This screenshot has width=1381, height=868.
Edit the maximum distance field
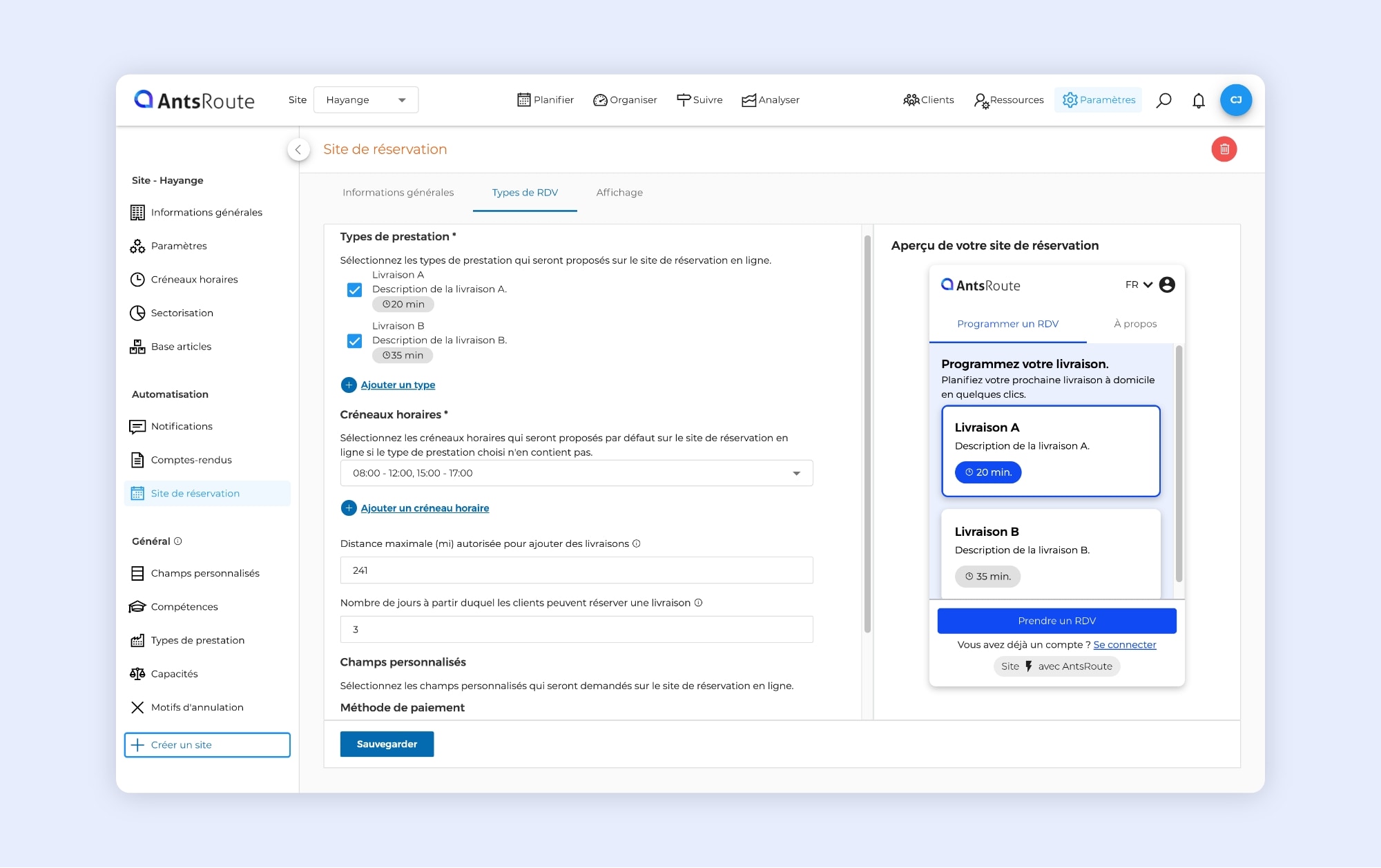pyautogui.click(x=576, y=570)
